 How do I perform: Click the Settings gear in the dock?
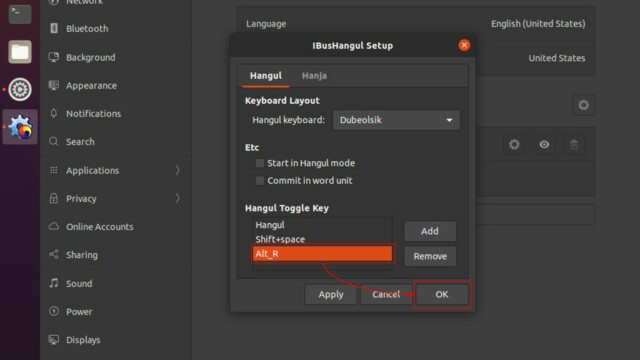pyautogui.click(x=20, y=89)
